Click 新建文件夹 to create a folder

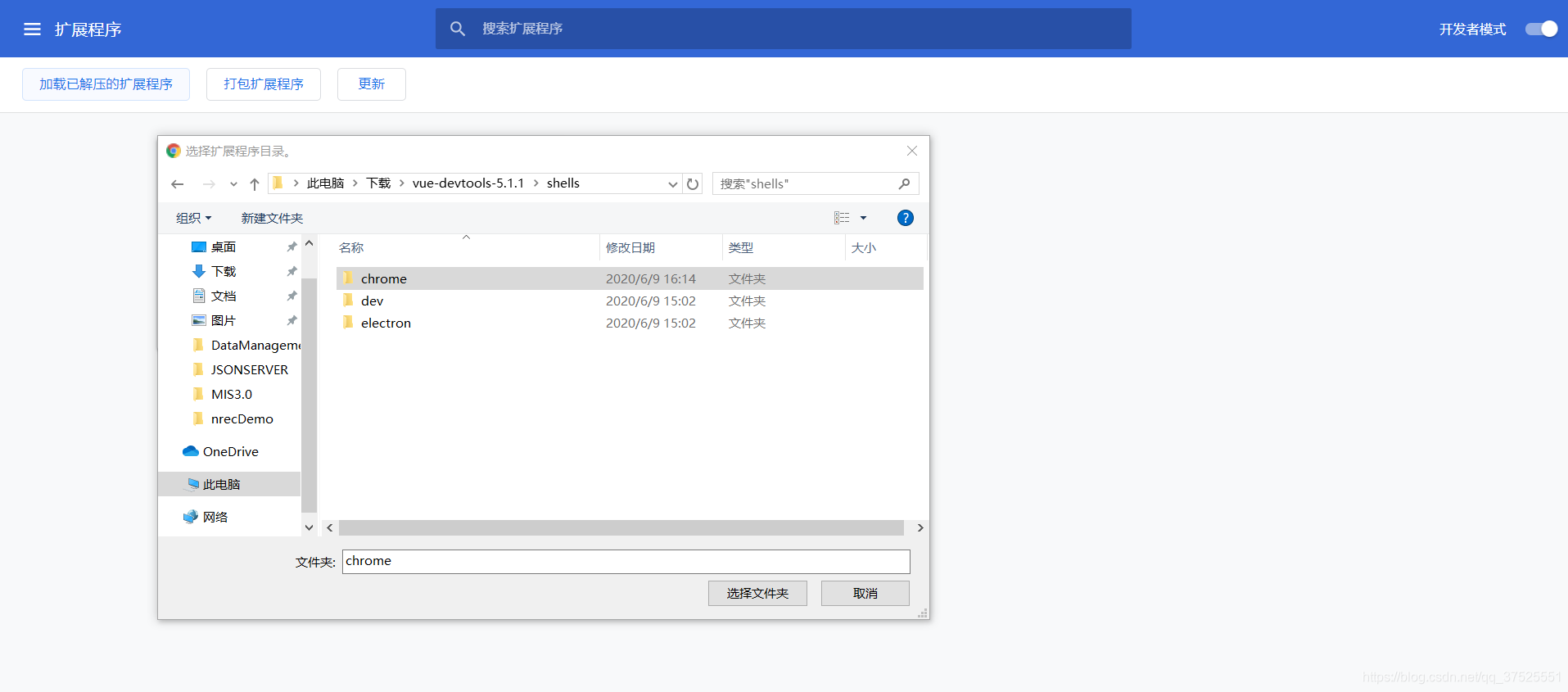click(272, 218)
